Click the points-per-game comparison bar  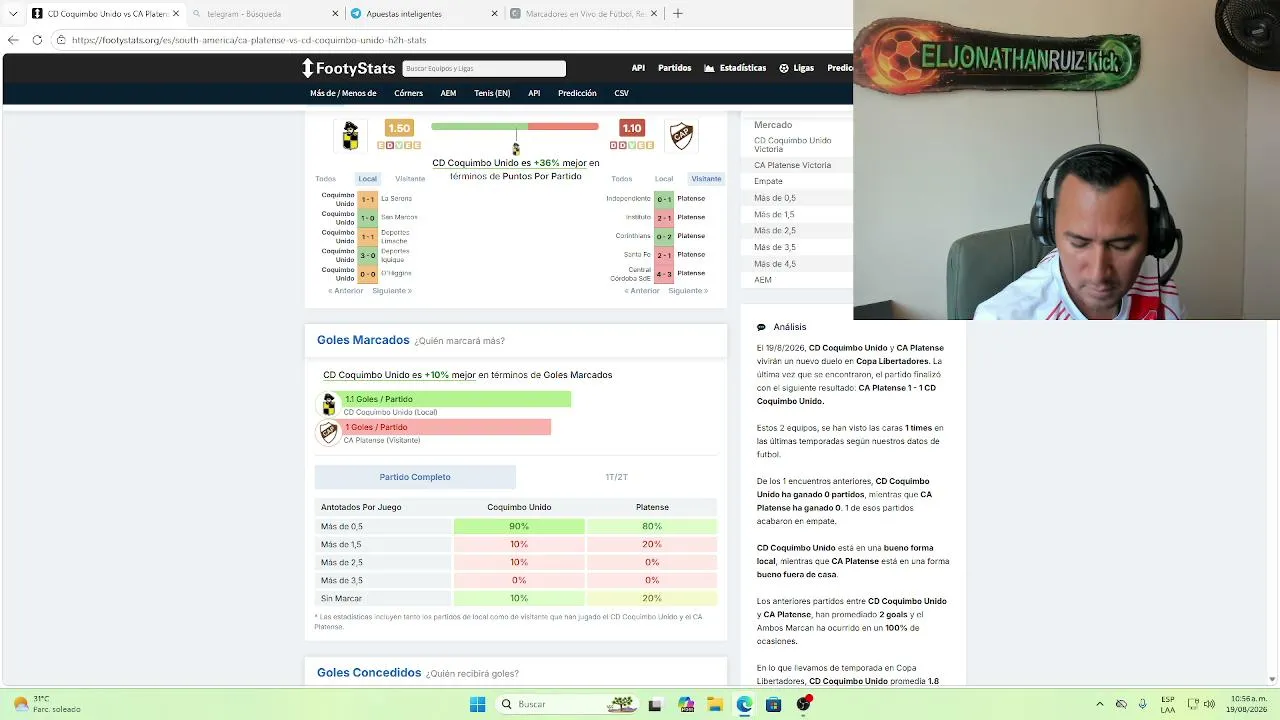point(515,127)
